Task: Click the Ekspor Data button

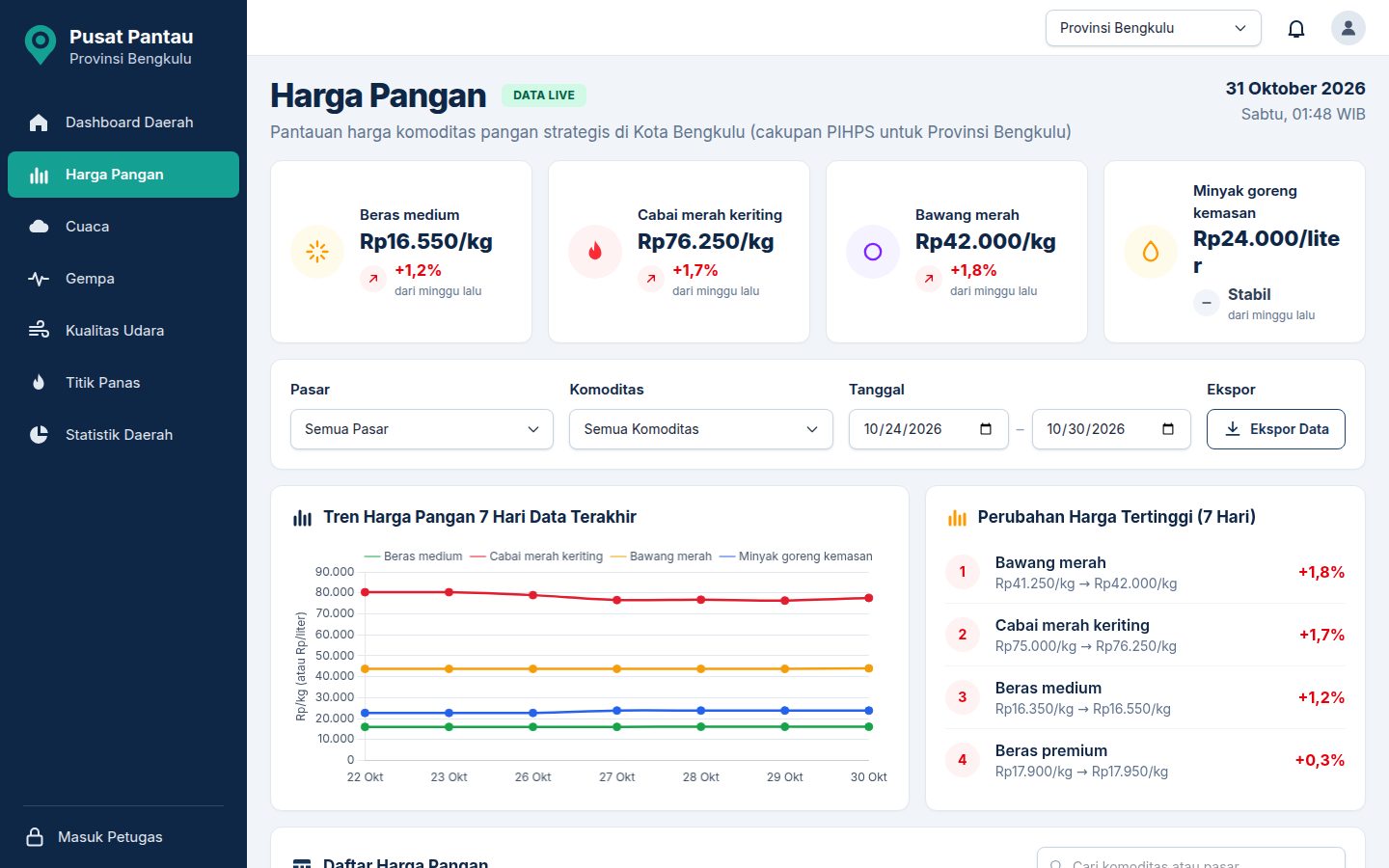Action: click(x=1276, y=429)
